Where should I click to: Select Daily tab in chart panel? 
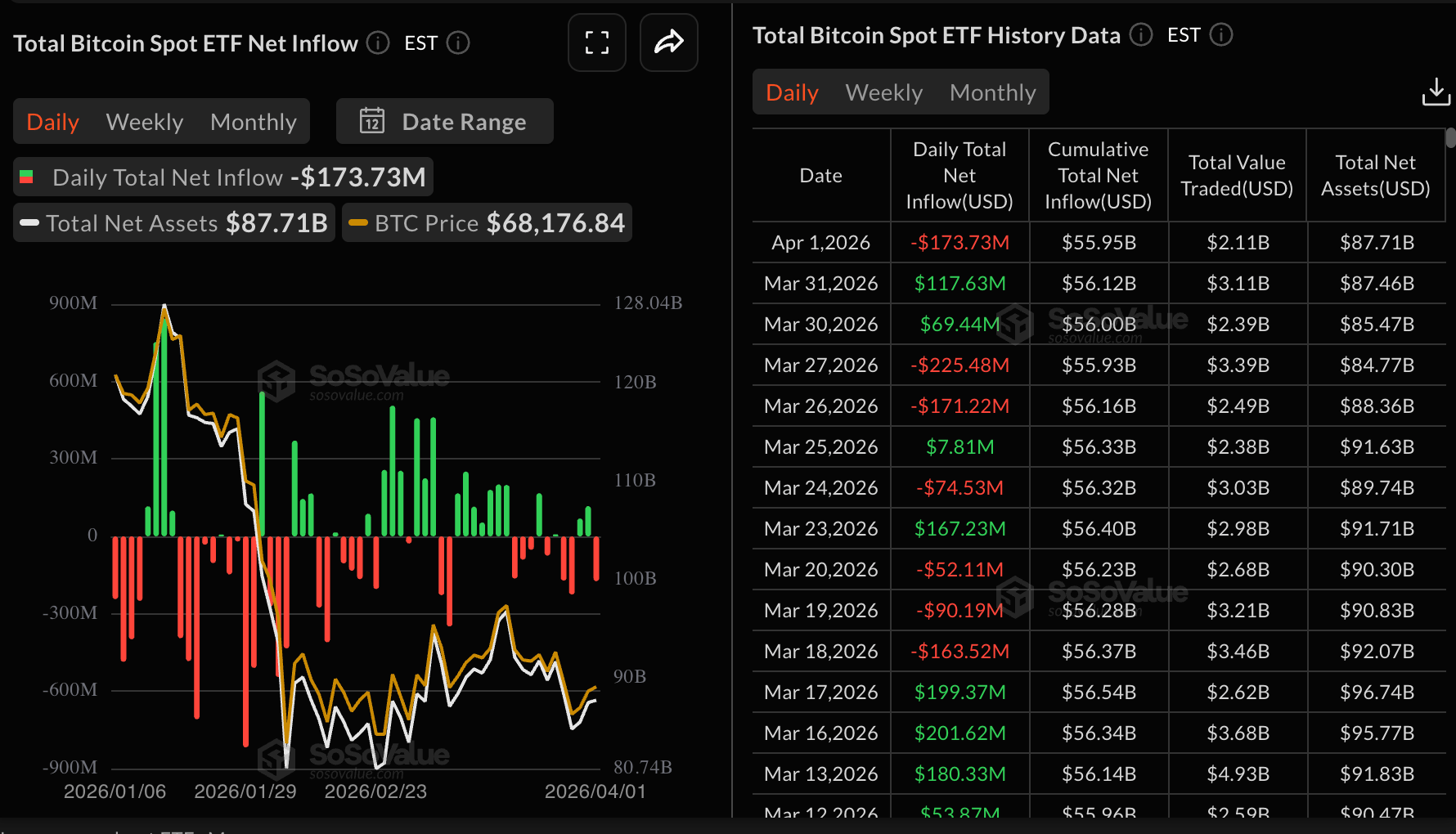point(53,122)
